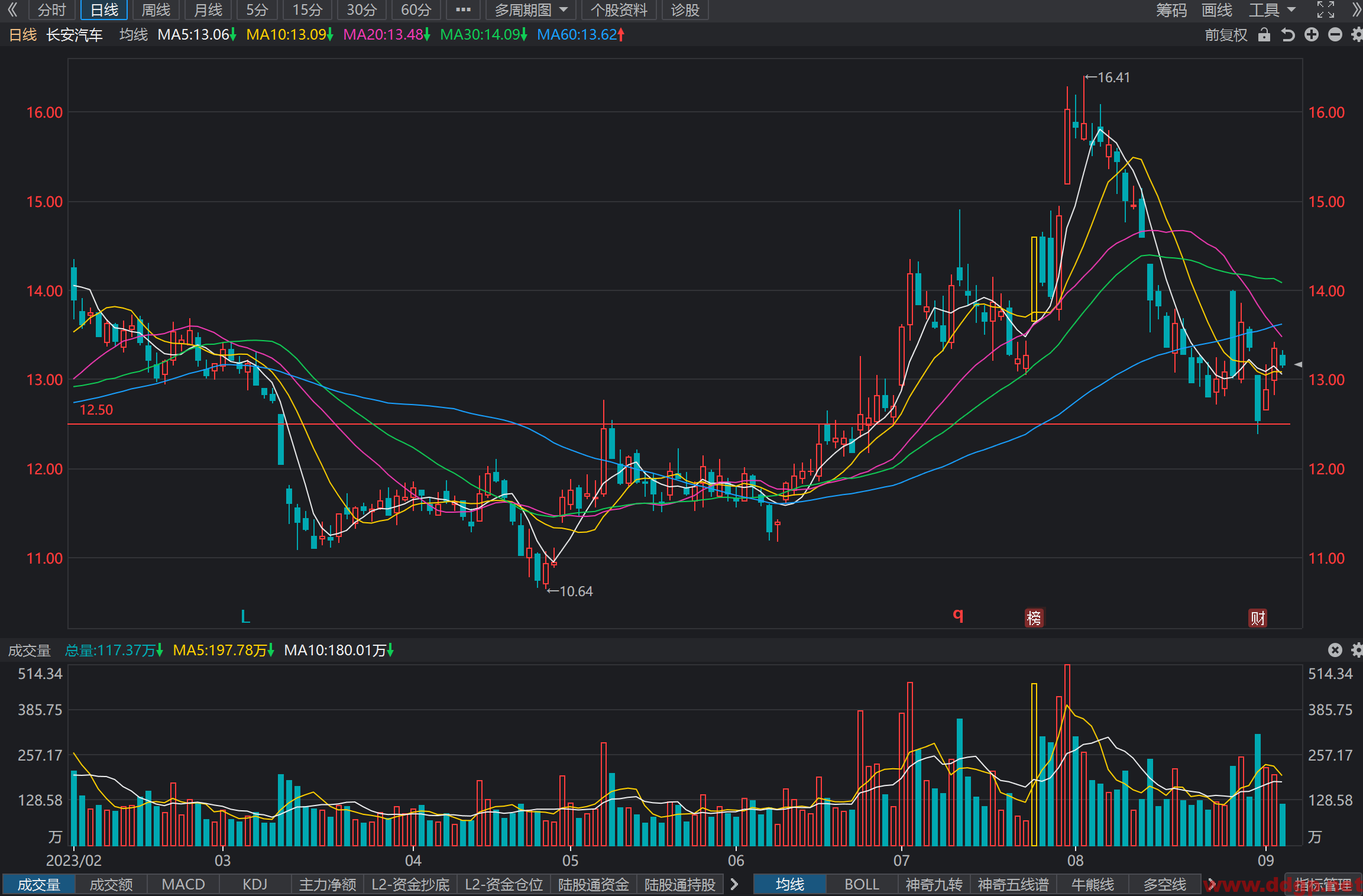Click the volume MA5:197.78万 label

point(224,651)
